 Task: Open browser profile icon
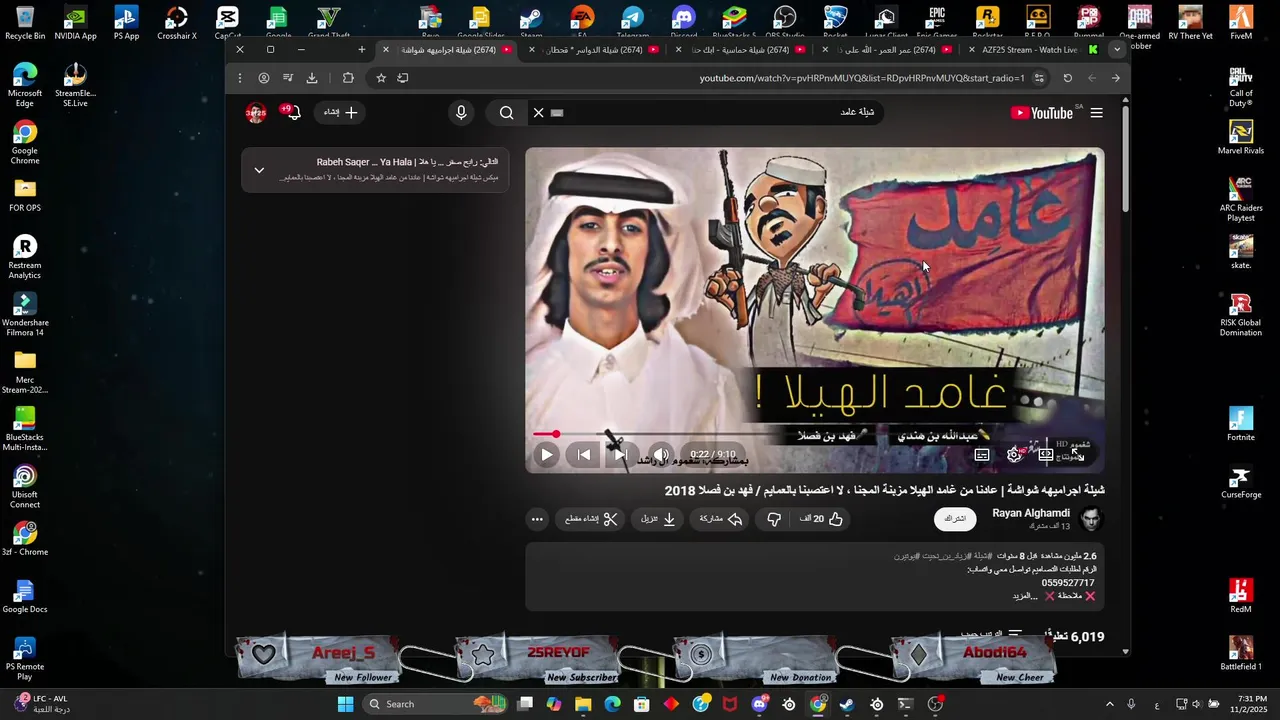(264, 78)
